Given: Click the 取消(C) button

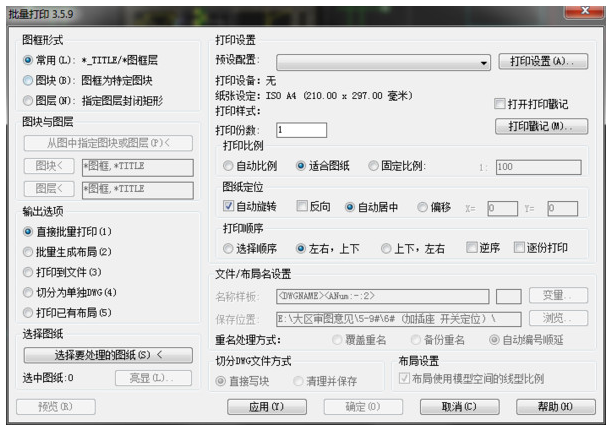Looking at the screenshot, I should point(460,407).
